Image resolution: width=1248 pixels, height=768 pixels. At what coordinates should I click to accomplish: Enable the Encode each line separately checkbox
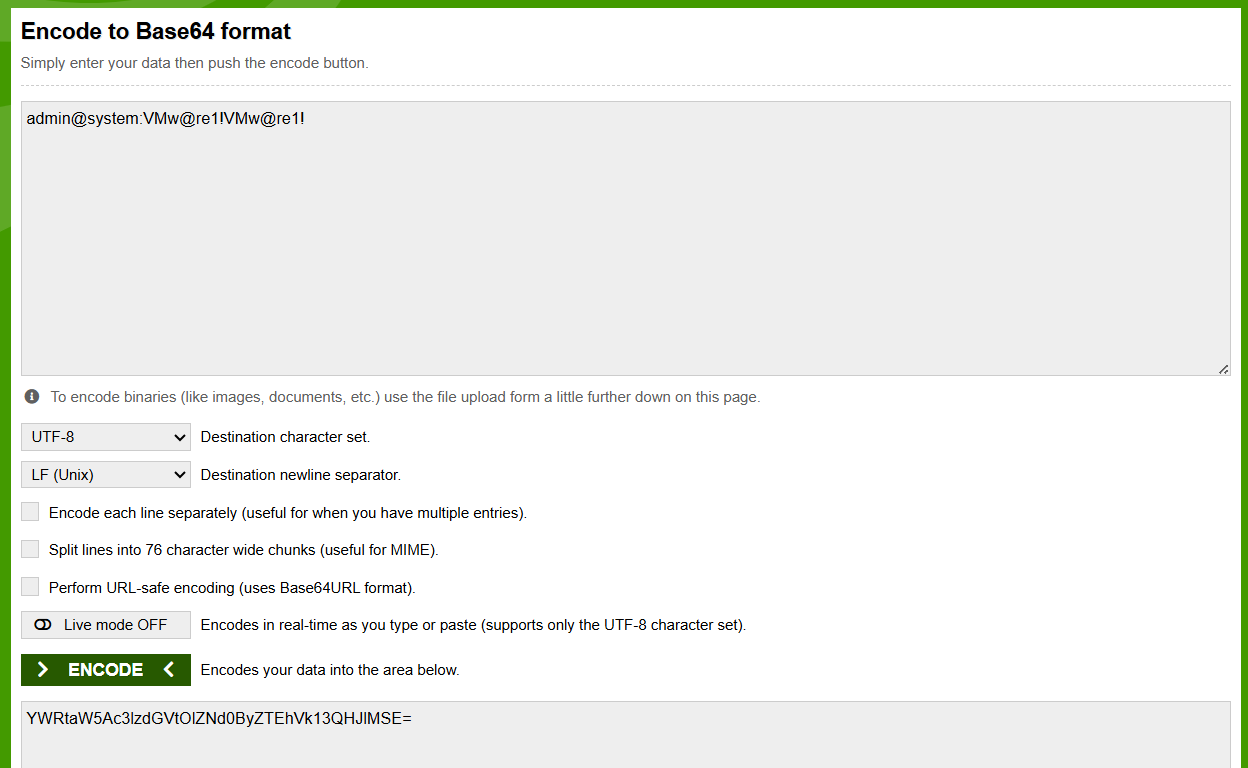click(x=30, y=512)
